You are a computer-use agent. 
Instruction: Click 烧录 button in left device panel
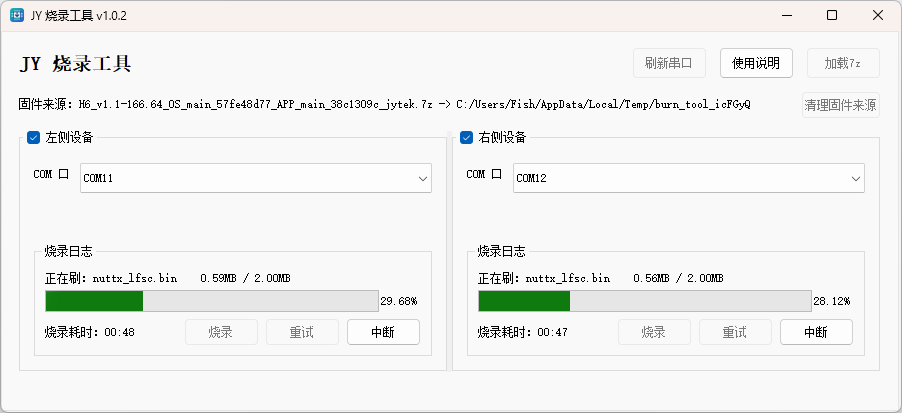tap(221, 332)
